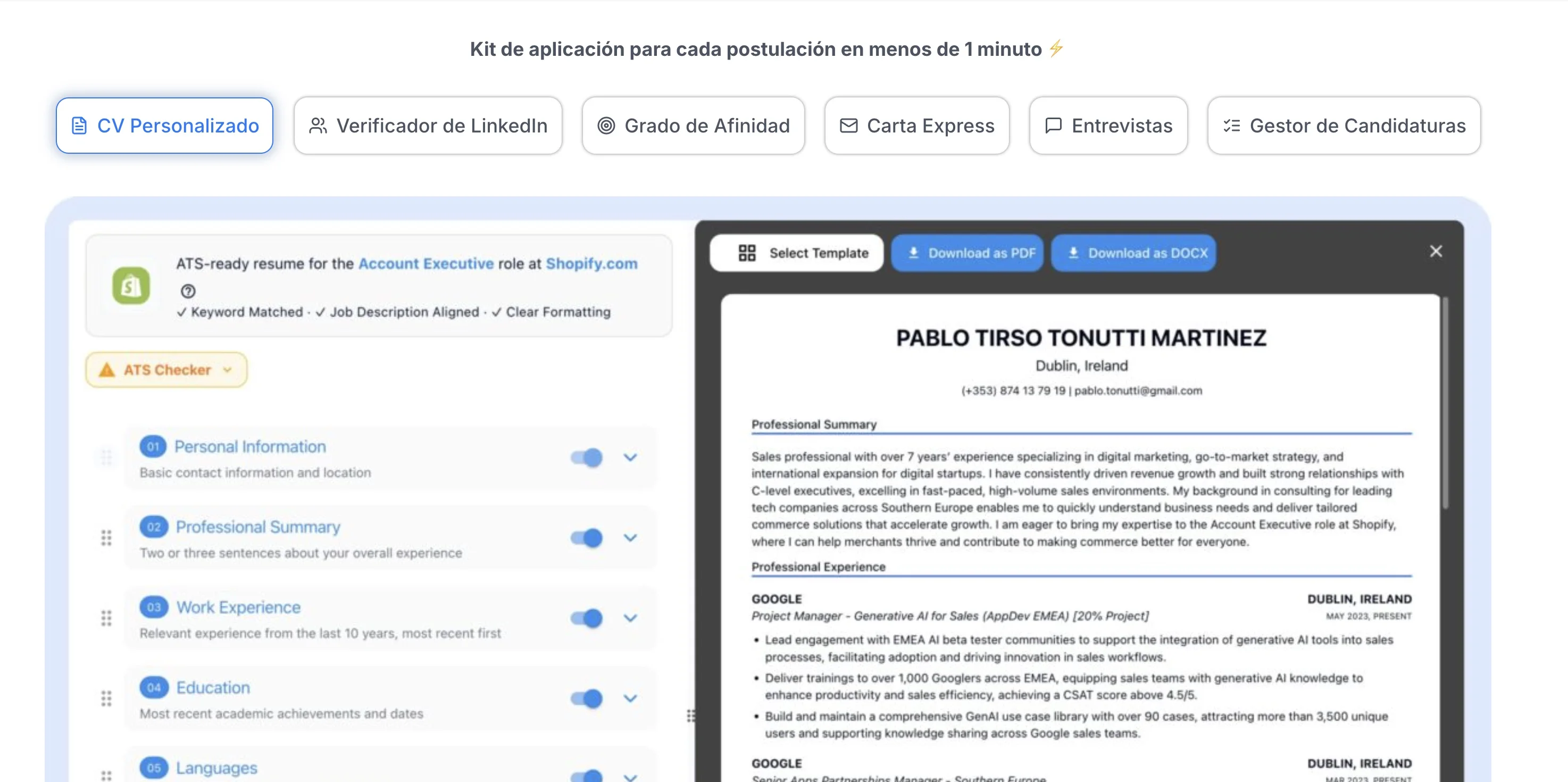Expand the Languages chevron

click(x=631, y=777)
